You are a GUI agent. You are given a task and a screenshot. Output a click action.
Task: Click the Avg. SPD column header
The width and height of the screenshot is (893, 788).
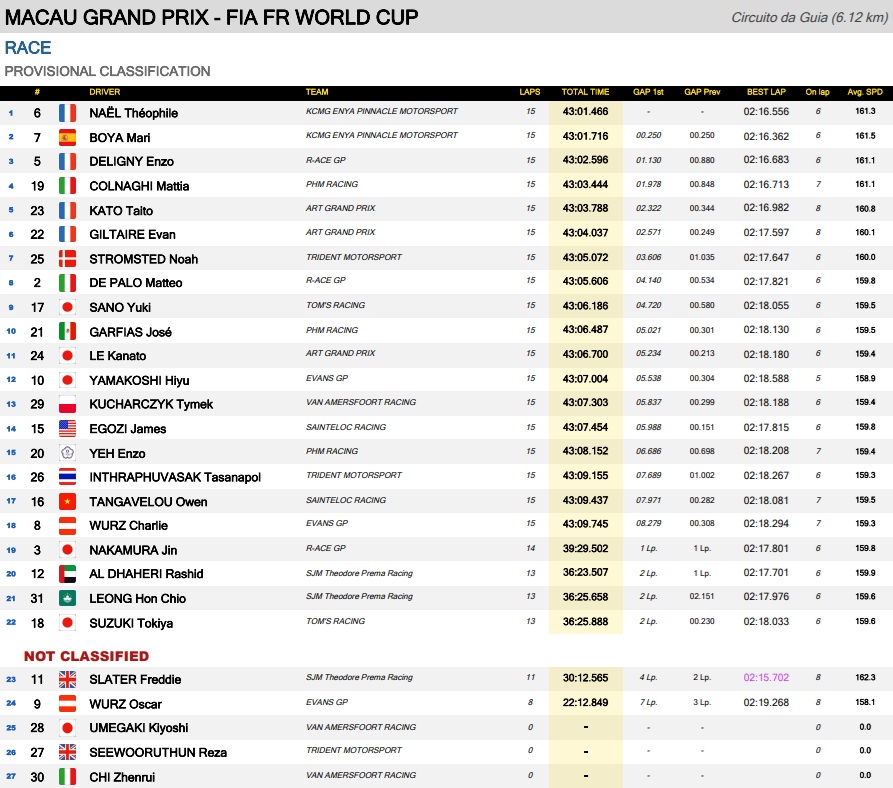(865, 92)
